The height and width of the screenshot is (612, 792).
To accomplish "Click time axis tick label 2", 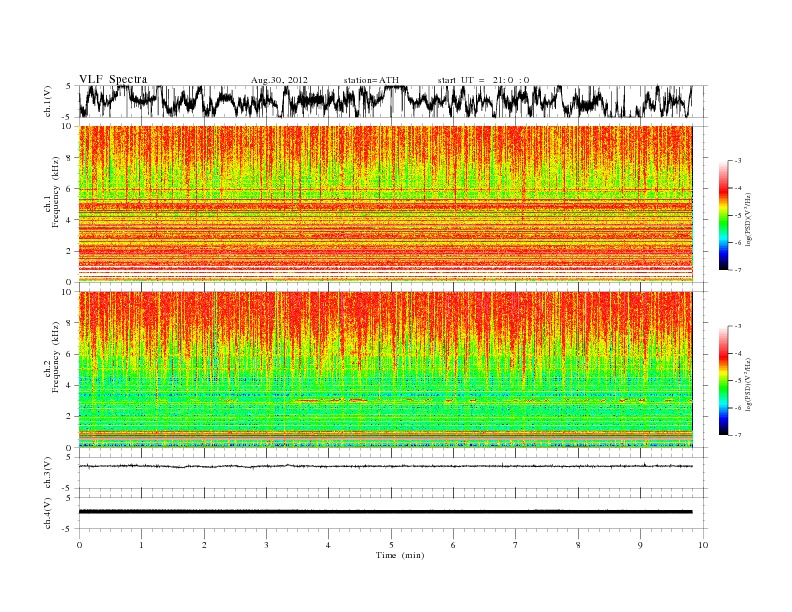I will tap(204, 545).
